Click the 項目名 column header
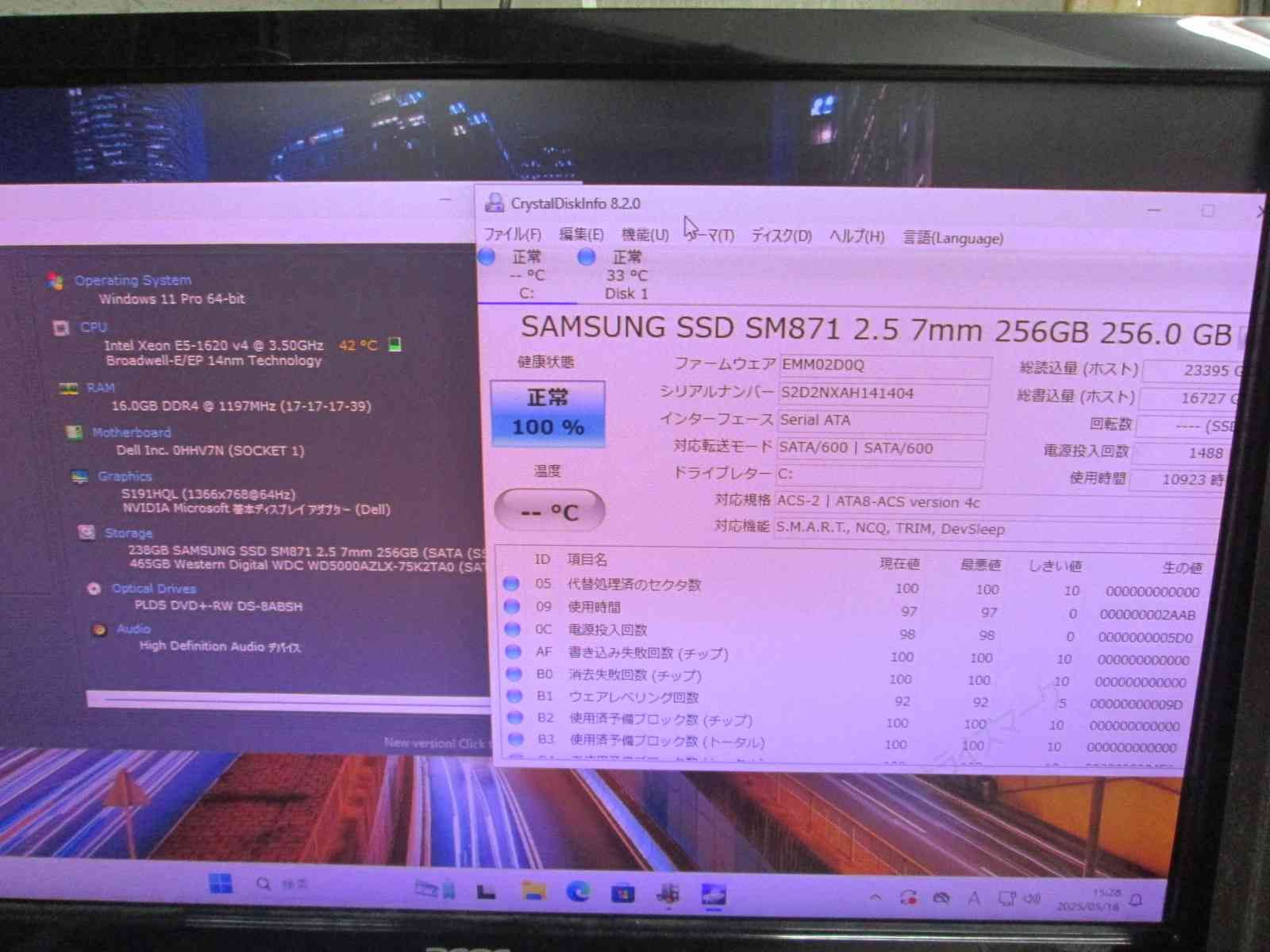1270x952 pixels. click(x=587, y=559)
